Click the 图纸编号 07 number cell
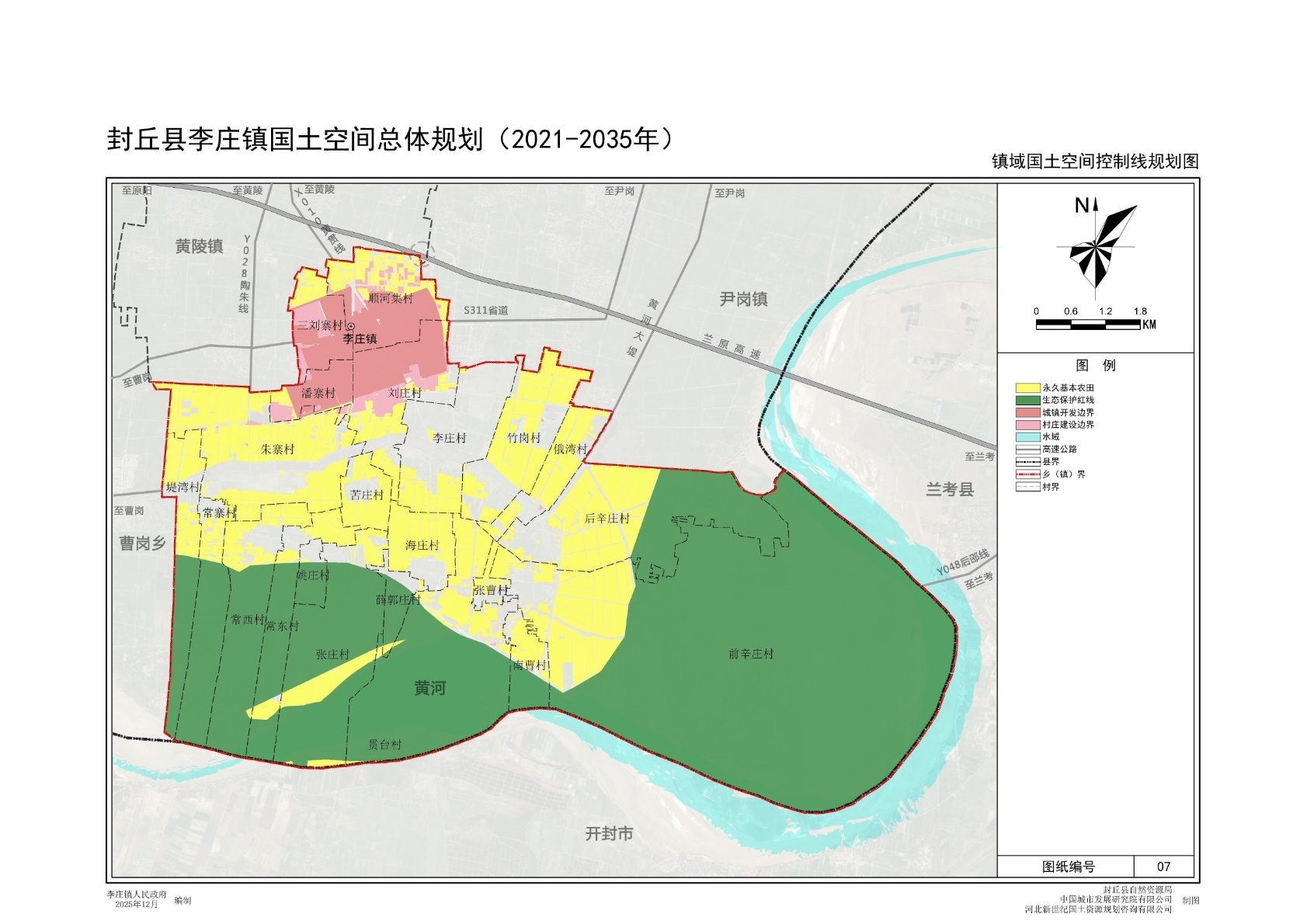This screenshot has width=1307, height=924. 1163,867
